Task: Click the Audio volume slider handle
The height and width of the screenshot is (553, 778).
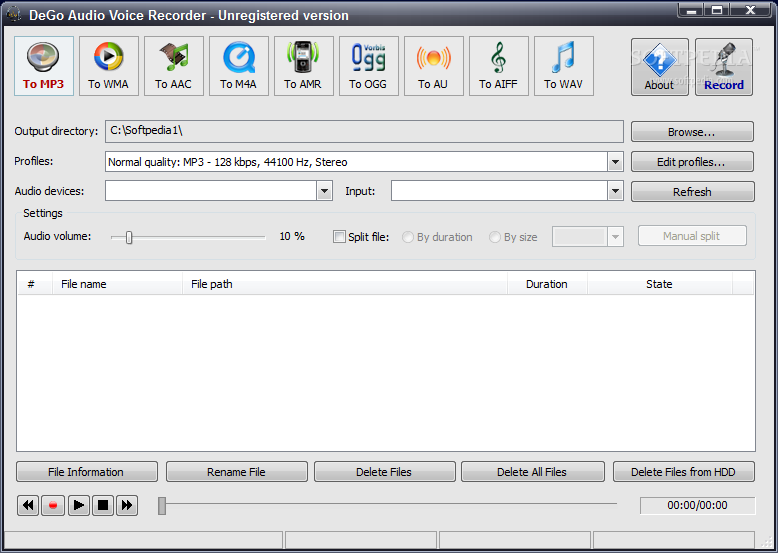Action: (129, 238)
